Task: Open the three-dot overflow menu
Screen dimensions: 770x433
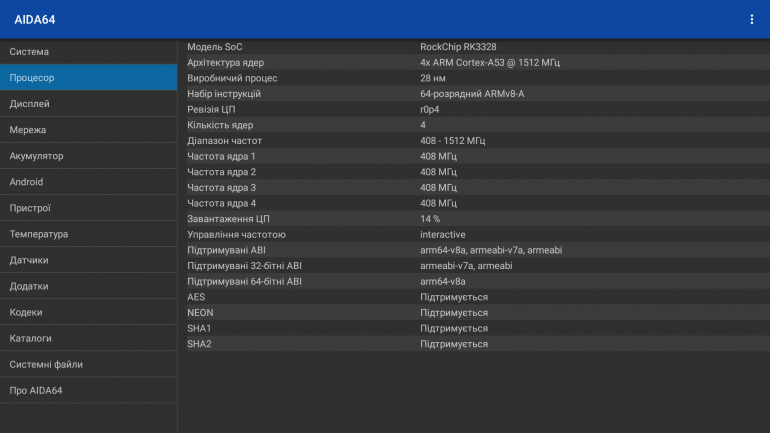Action: [x=751, y=19]
